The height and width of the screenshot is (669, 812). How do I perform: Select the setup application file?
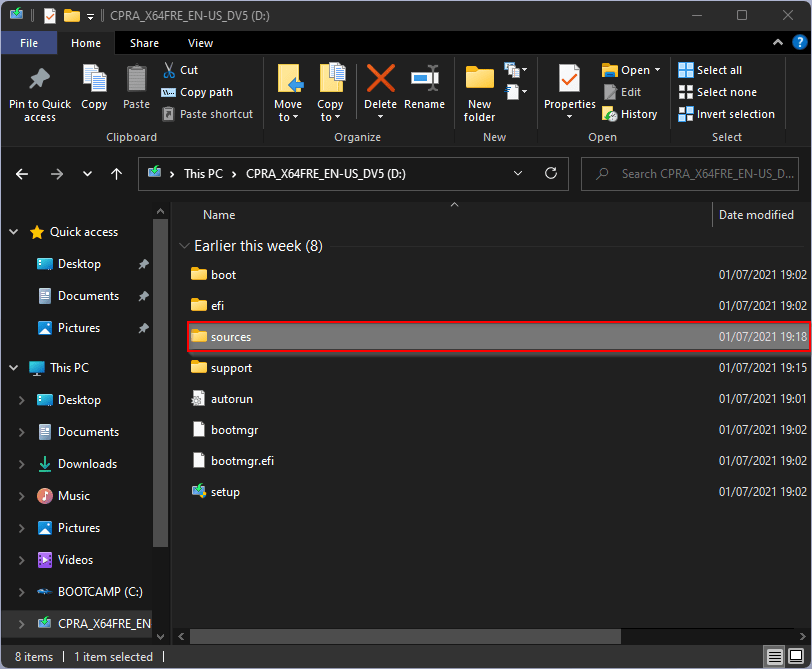coord(499,492)
